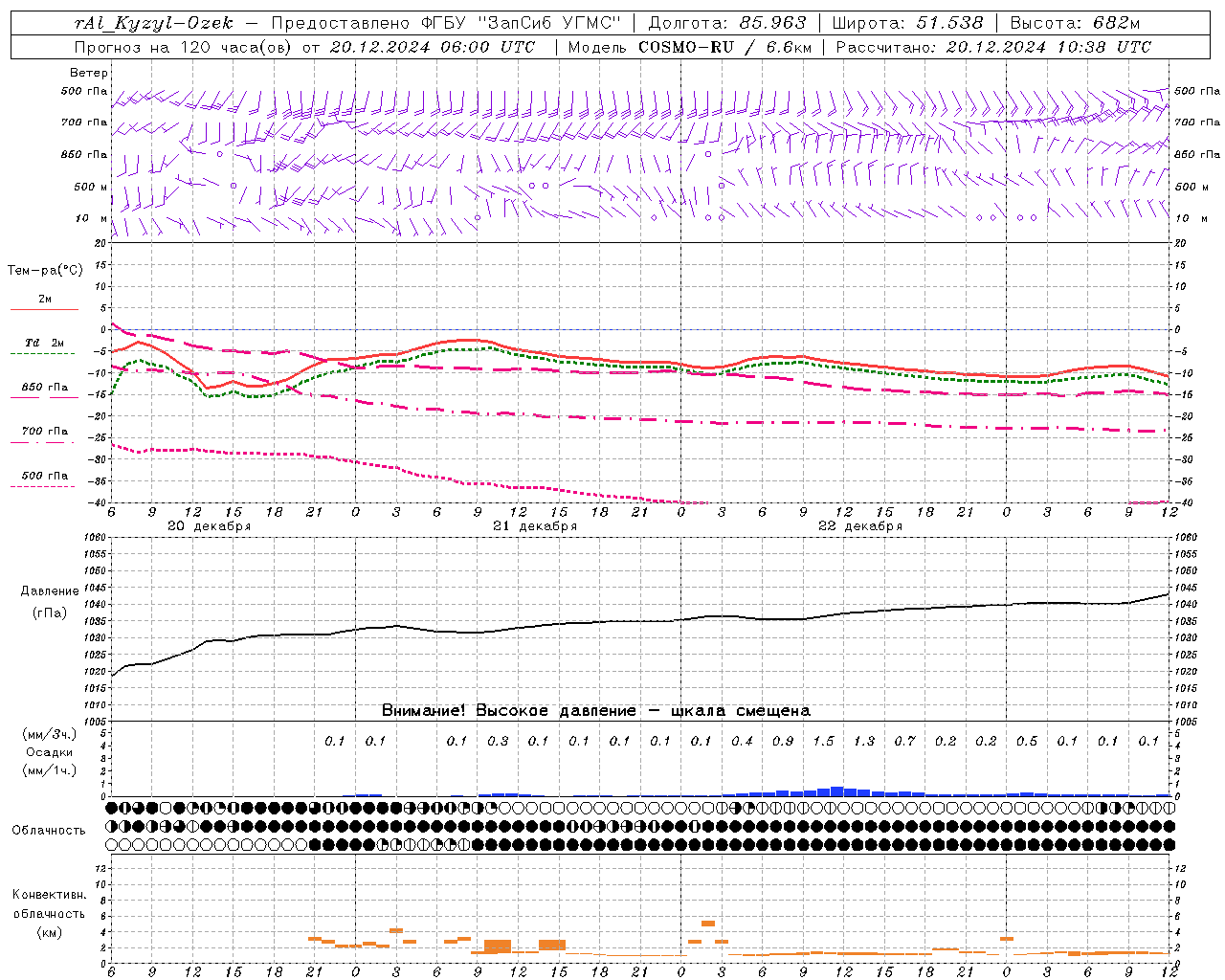Click the 'Давление' pressure panel label
This screenshot has height=980, width=1225.
pos(50,591)
